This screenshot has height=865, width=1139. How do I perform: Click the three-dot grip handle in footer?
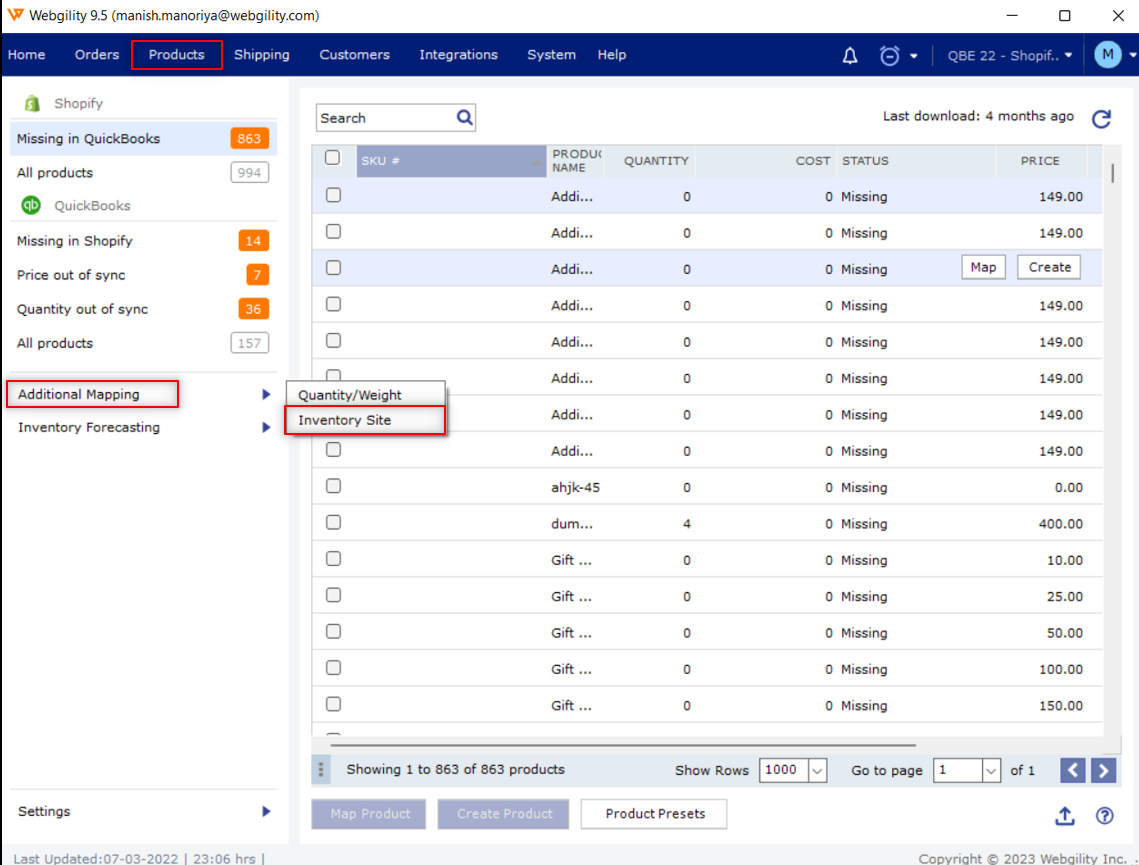tap(320, 770)
